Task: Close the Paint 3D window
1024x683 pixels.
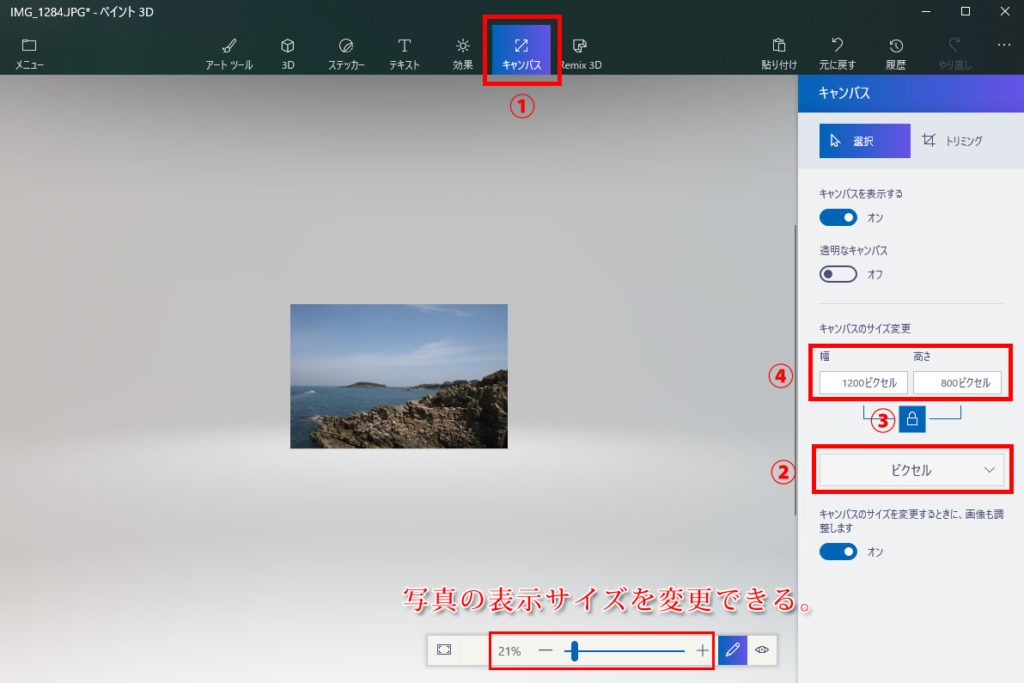Action: point(1005,12)
